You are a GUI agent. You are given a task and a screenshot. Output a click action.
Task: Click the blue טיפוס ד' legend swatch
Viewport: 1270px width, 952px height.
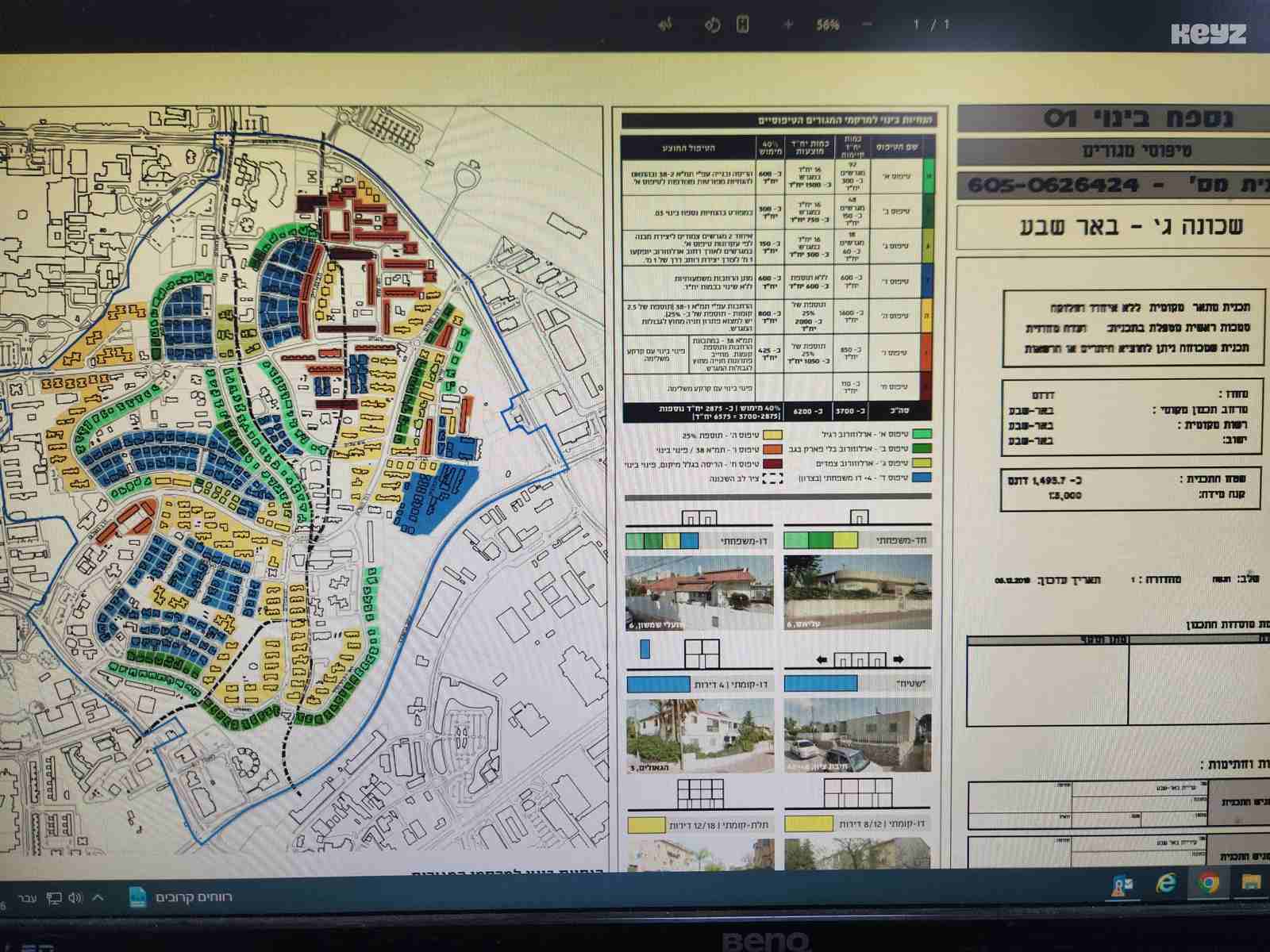click(923, 478)
